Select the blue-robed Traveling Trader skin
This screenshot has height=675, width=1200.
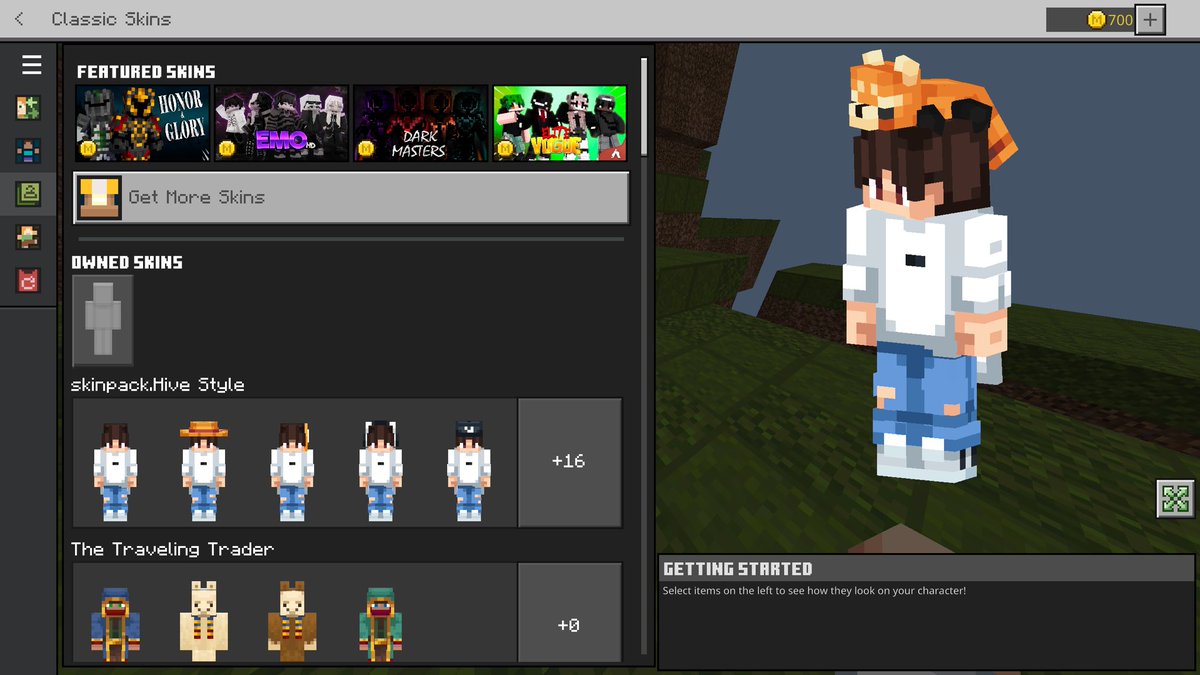pyautogui.click(x=115, y=623)
